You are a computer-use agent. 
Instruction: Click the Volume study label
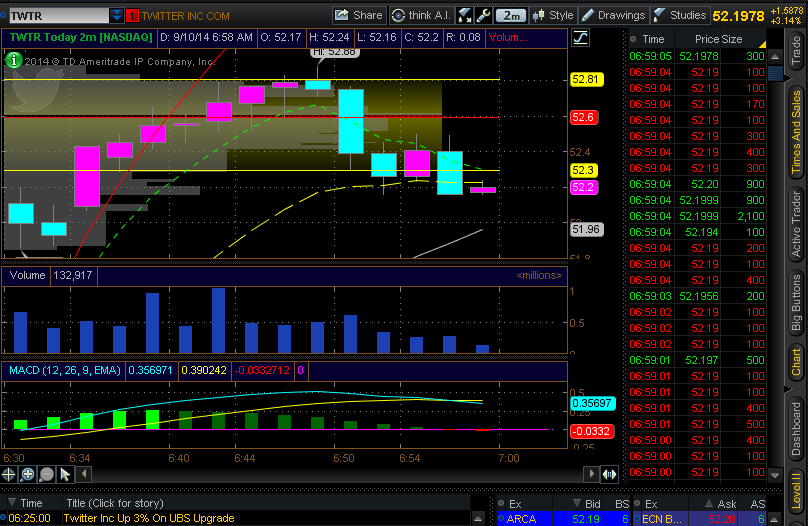coord(27,275)
